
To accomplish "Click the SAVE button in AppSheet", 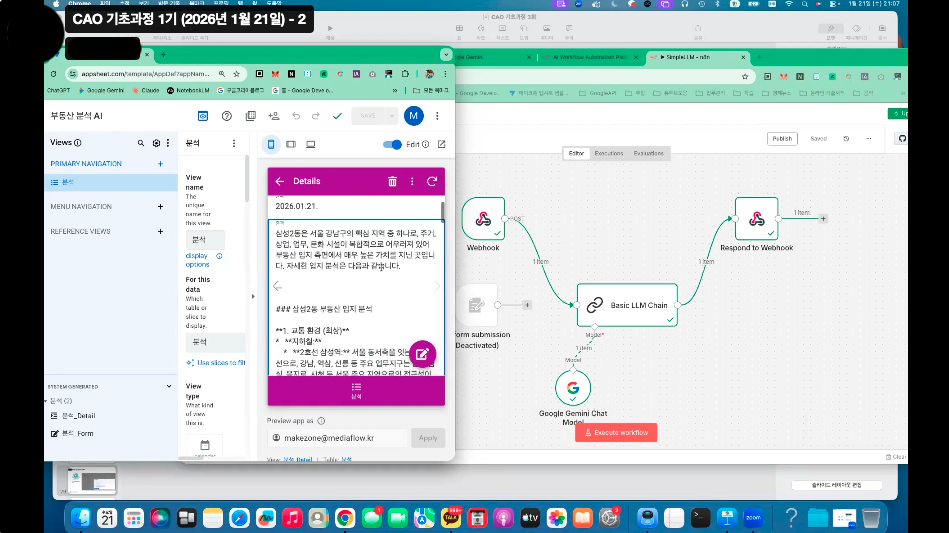I will [x=368, y=116].
